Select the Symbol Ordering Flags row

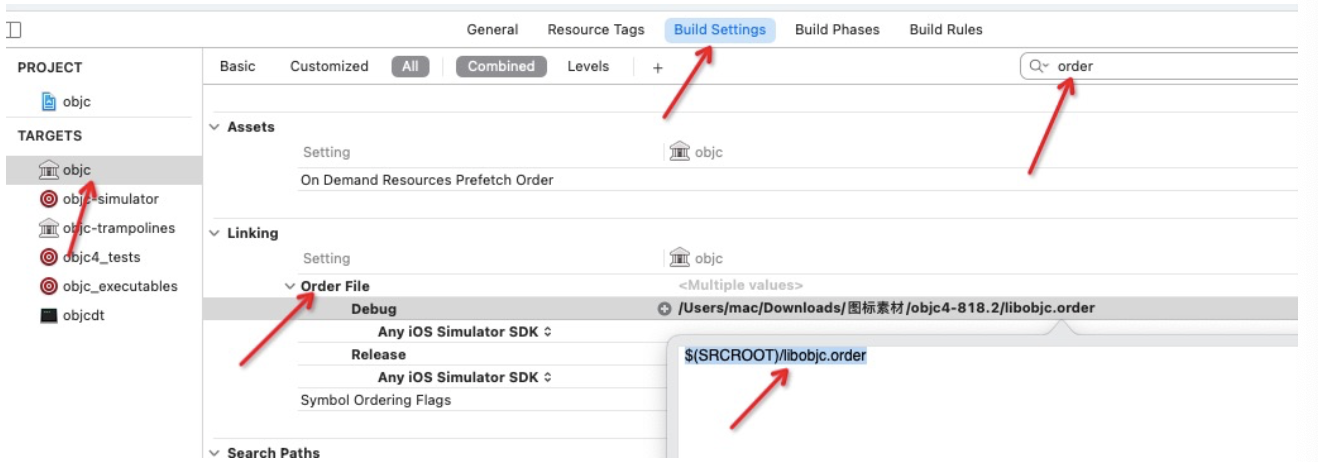point(376,400)
